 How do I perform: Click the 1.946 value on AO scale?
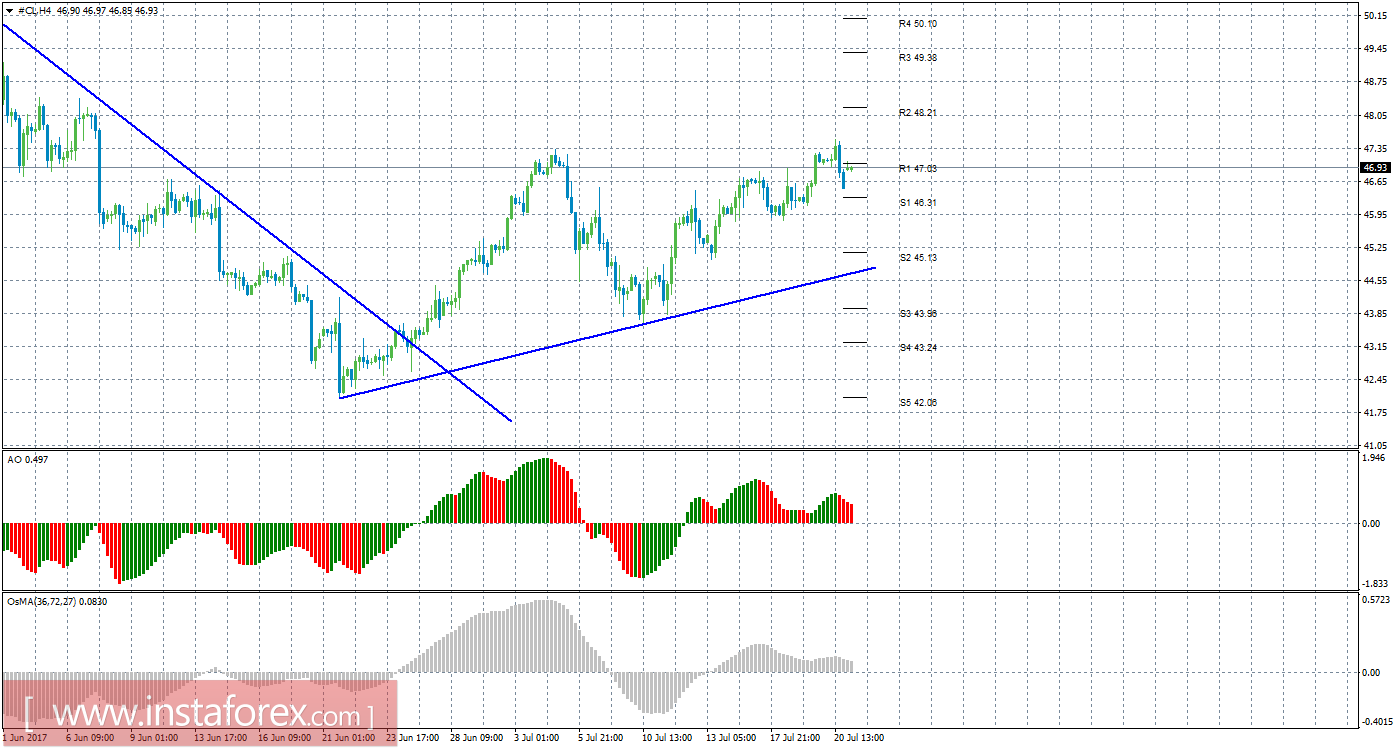1376,457
